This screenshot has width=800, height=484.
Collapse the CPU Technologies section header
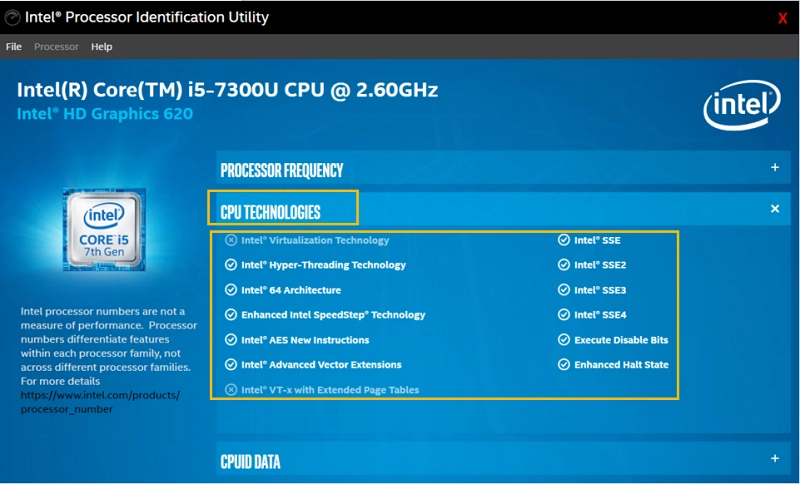503,209
